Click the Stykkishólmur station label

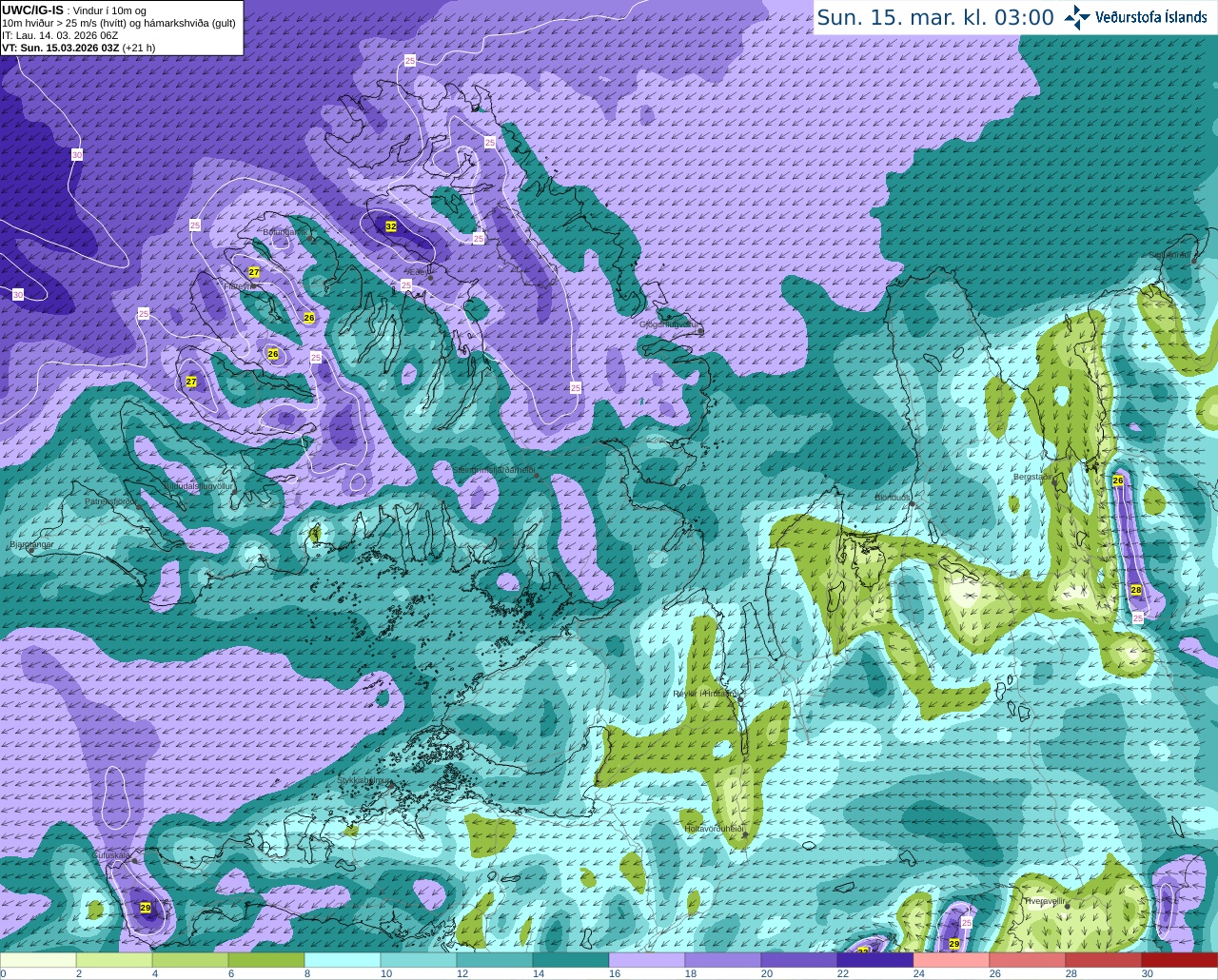coord(364,779)
